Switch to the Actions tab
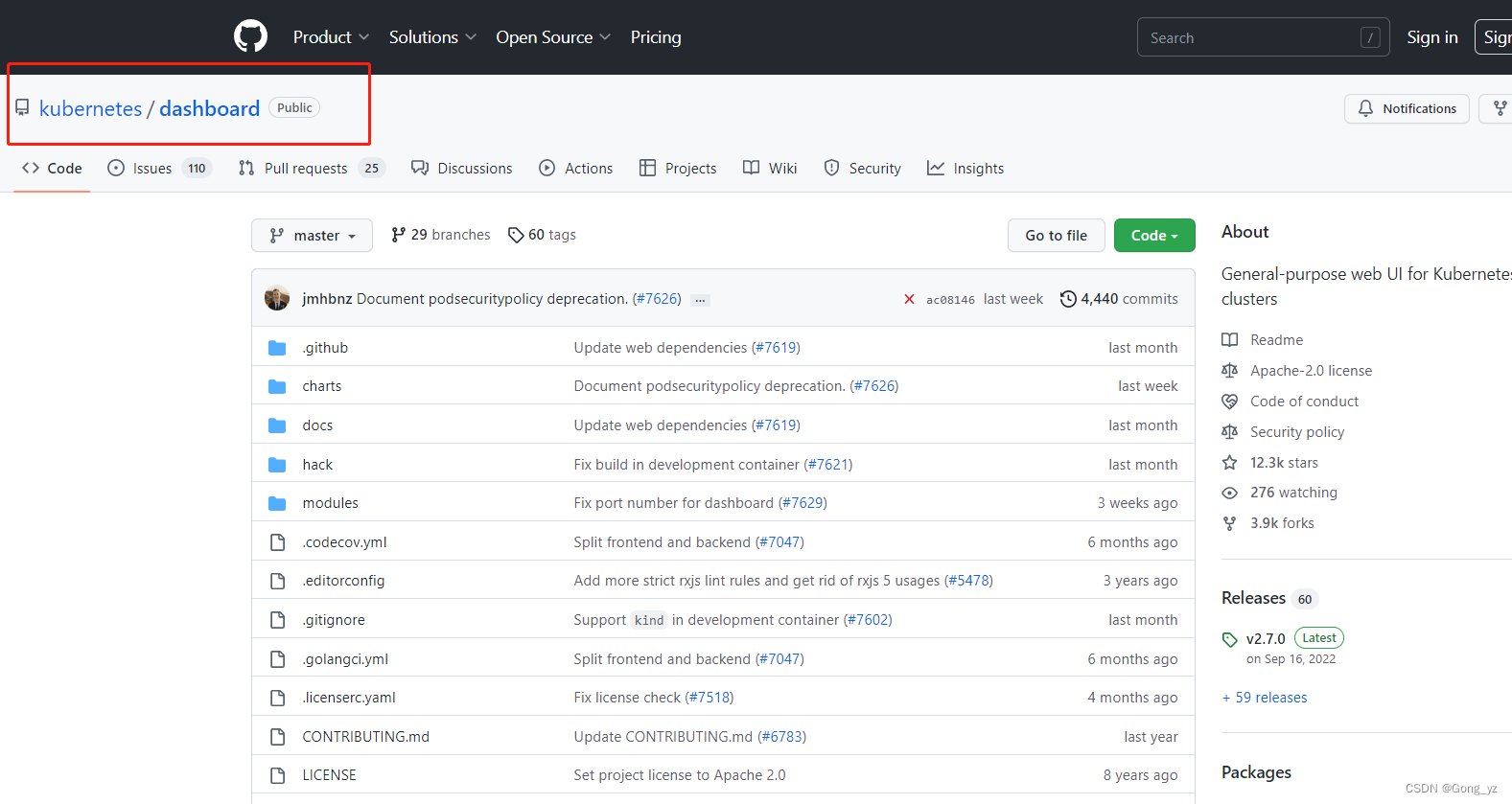The width and height of the screenshot is (1512, 804). pos(576,169)
